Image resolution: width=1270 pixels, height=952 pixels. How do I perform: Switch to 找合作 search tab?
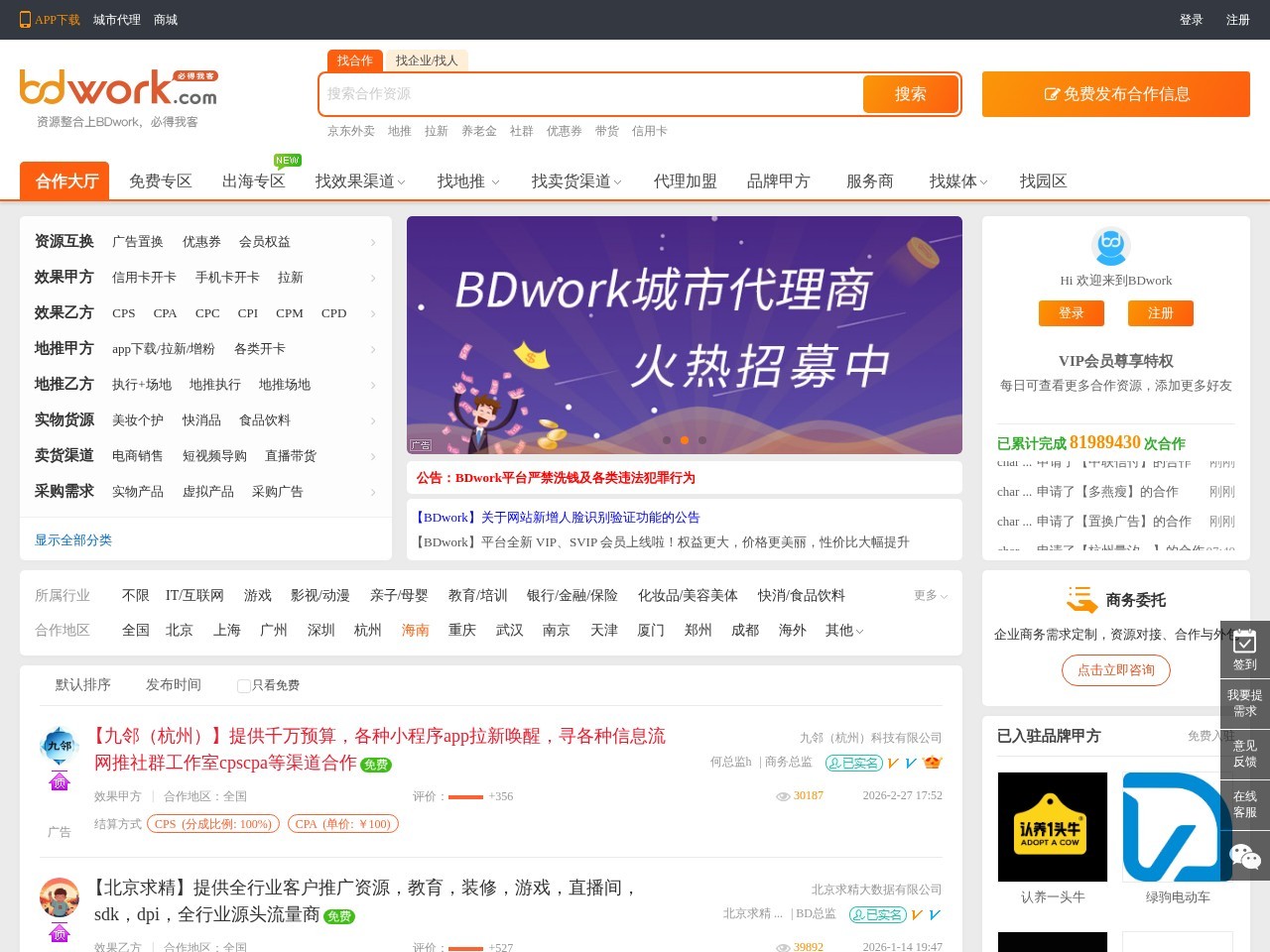(x=355, y=60)
